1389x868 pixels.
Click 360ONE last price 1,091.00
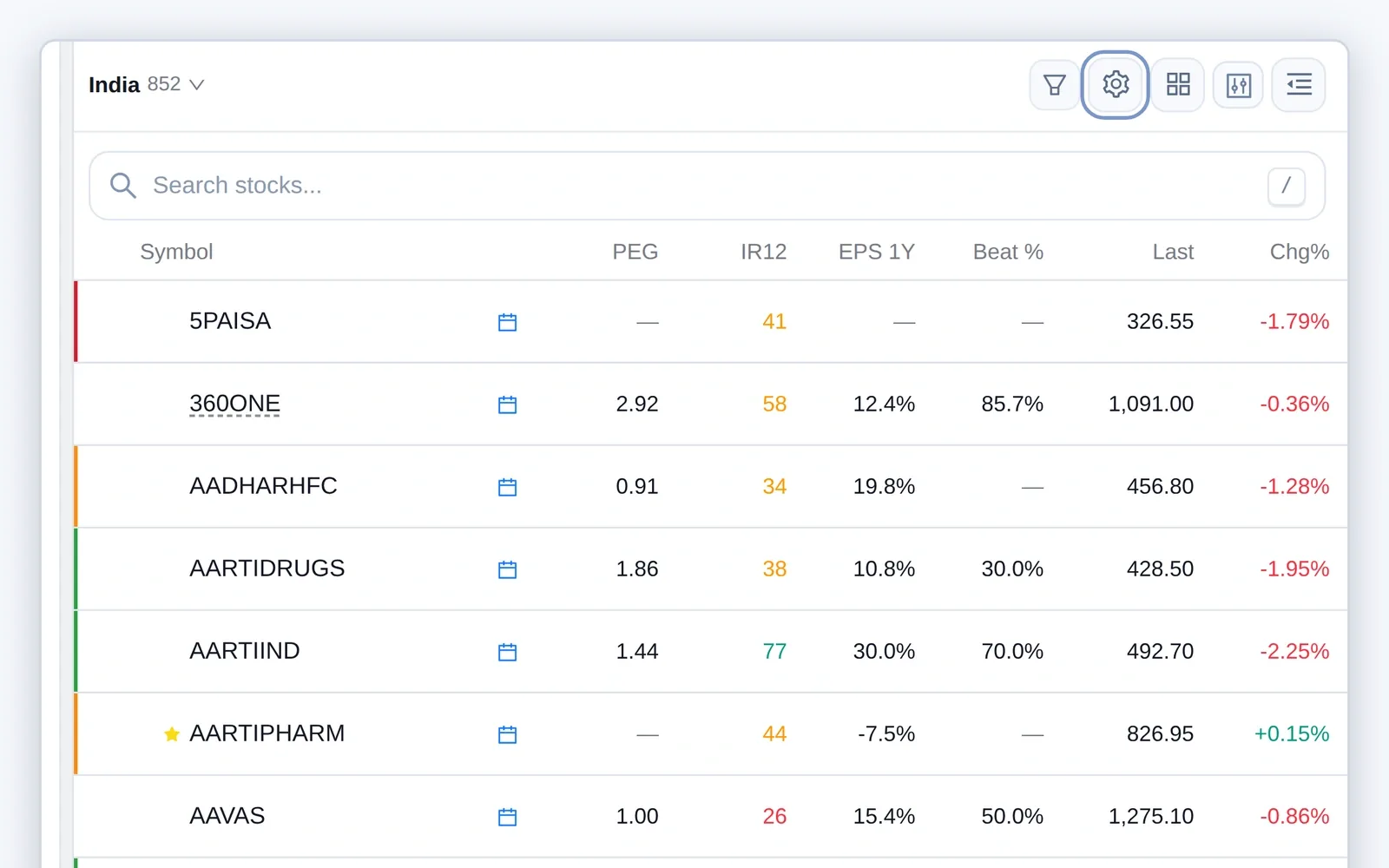(1151, 404)
